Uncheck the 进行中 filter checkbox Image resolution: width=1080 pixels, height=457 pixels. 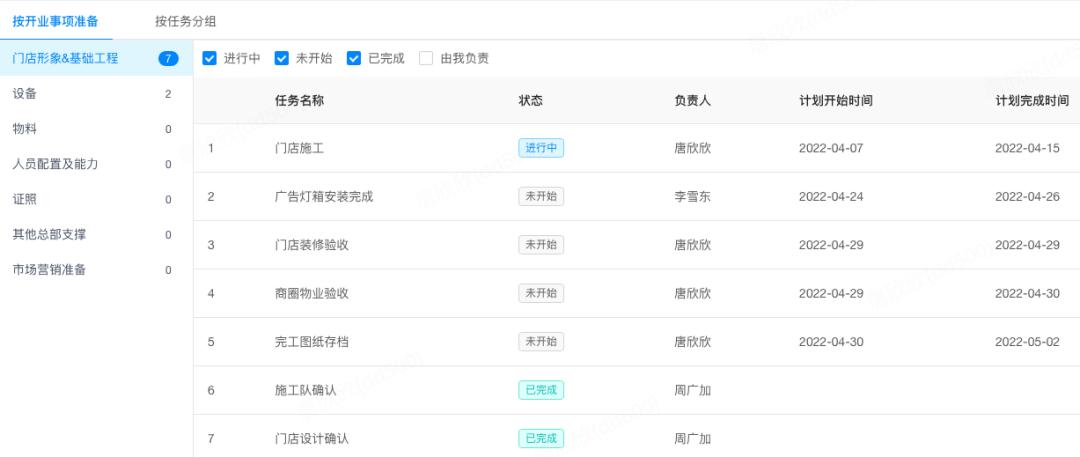coord(209,59)
